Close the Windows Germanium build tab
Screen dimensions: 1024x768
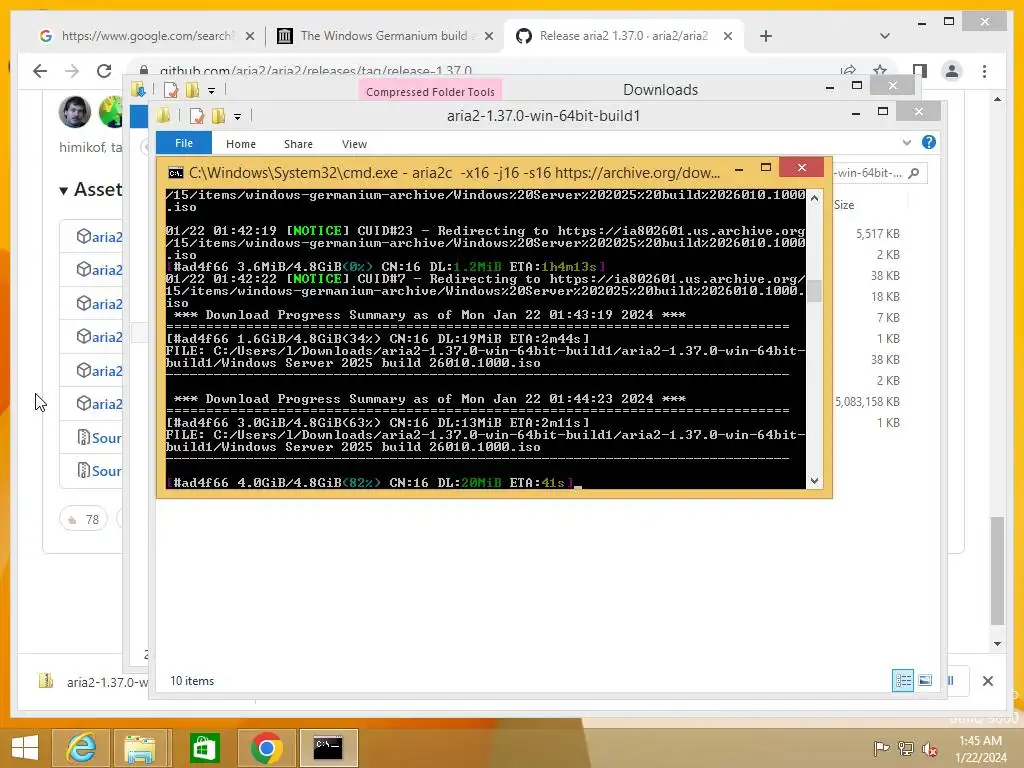488,36
